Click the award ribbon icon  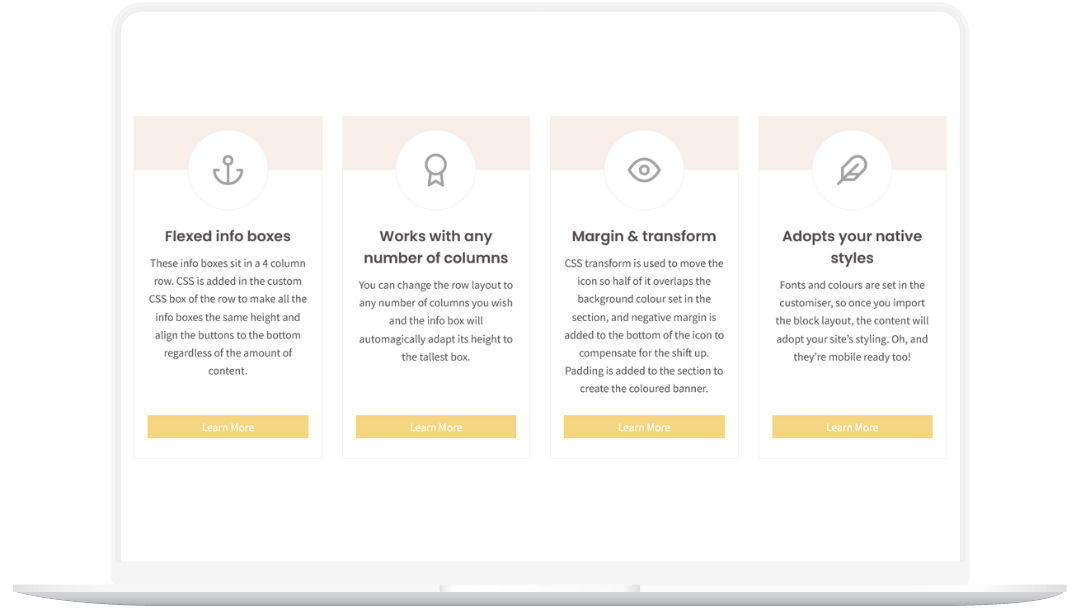(x=436, y=170)
